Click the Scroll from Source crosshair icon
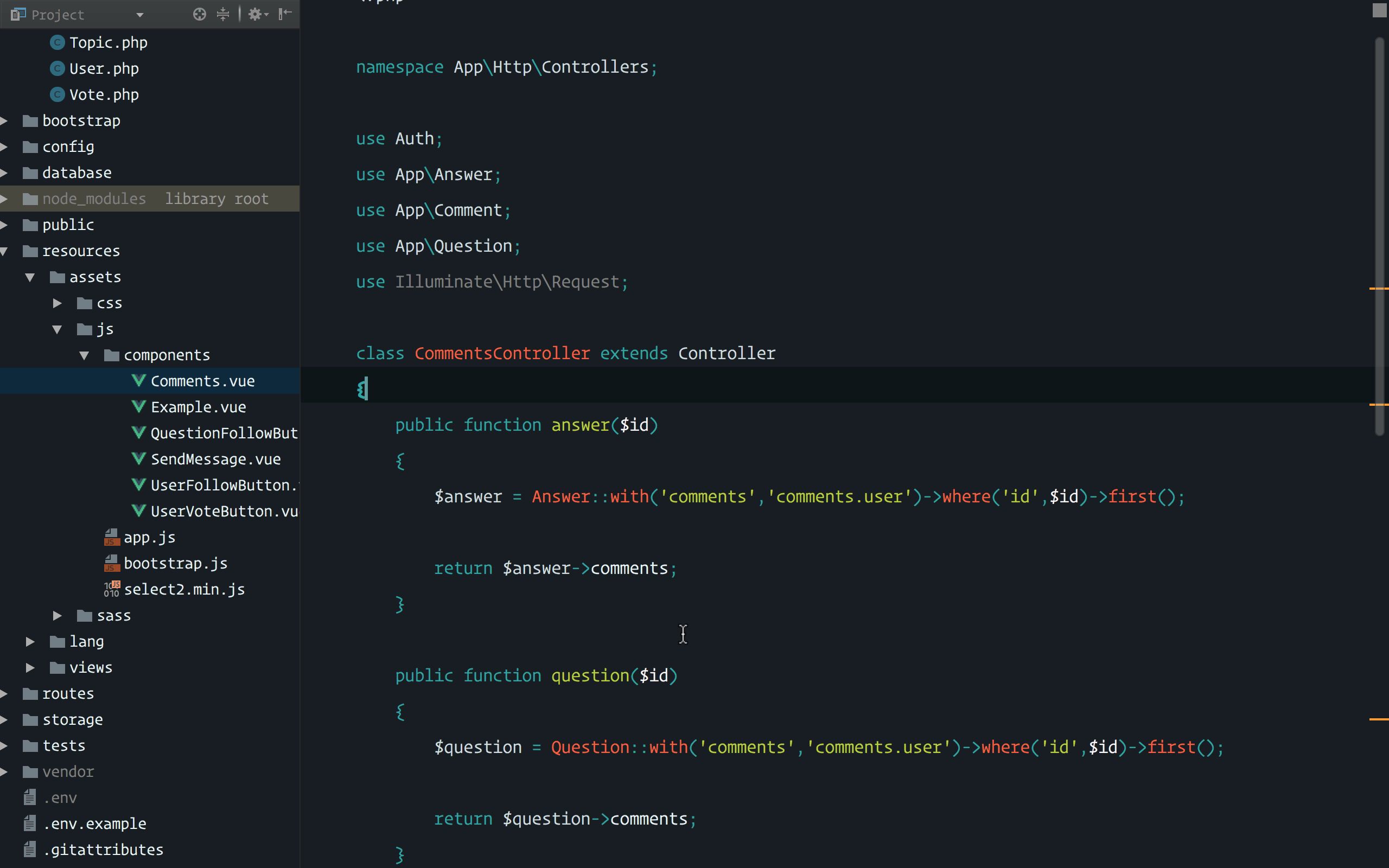The width and height of the screenshot is (1389, 868). pyautogui.click(x=199, y=14)
